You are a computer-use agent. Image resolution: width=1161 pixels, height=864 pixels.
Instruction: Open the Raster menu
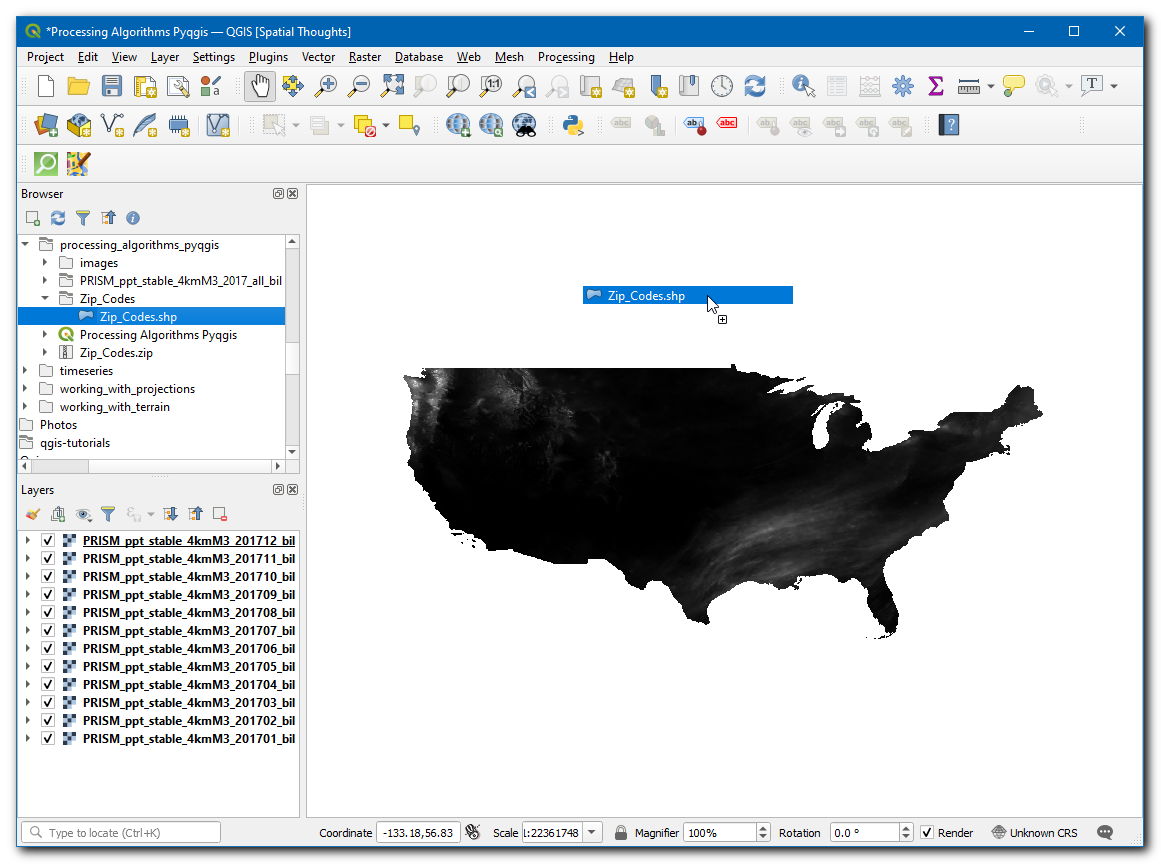pos(365,57)
